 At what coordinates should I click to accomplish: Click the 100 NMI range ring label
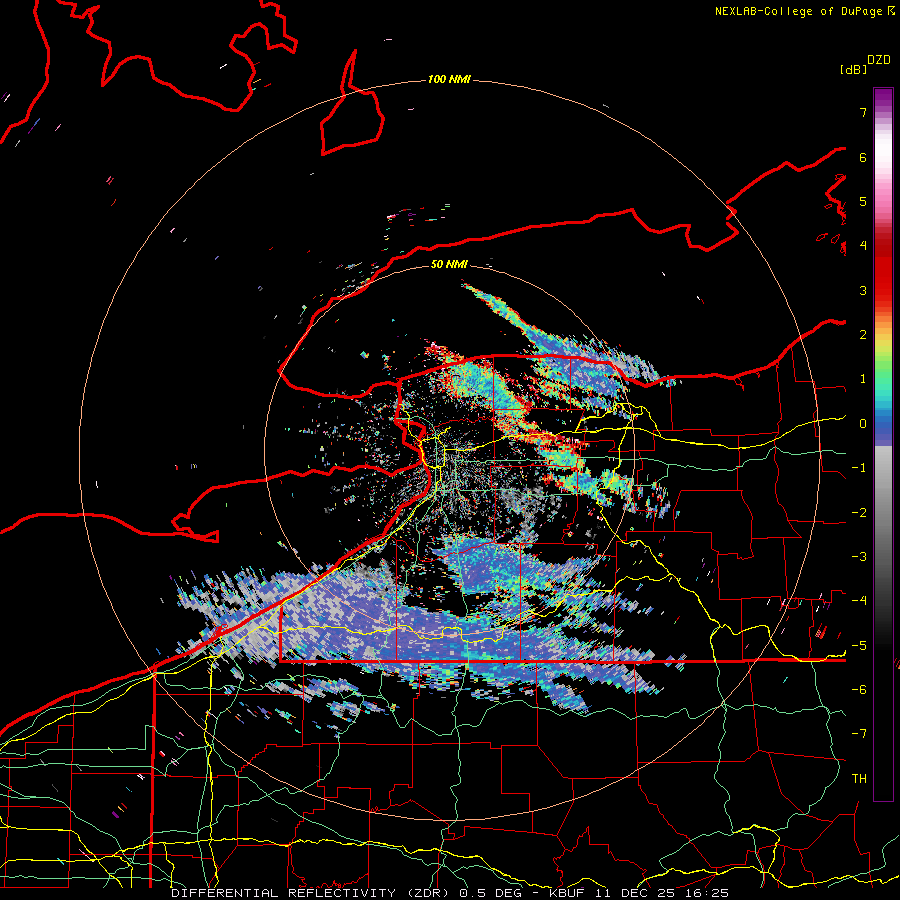pos(449,79)
